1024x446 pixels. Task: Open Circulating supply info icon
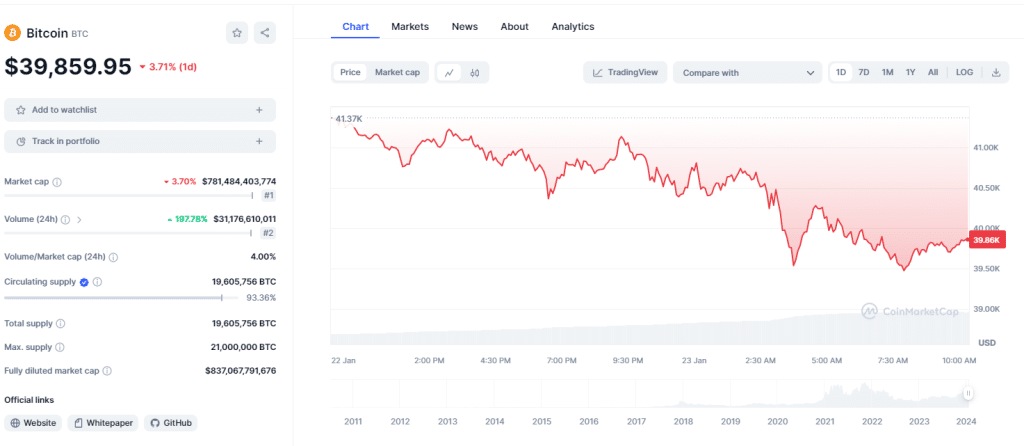97,282
